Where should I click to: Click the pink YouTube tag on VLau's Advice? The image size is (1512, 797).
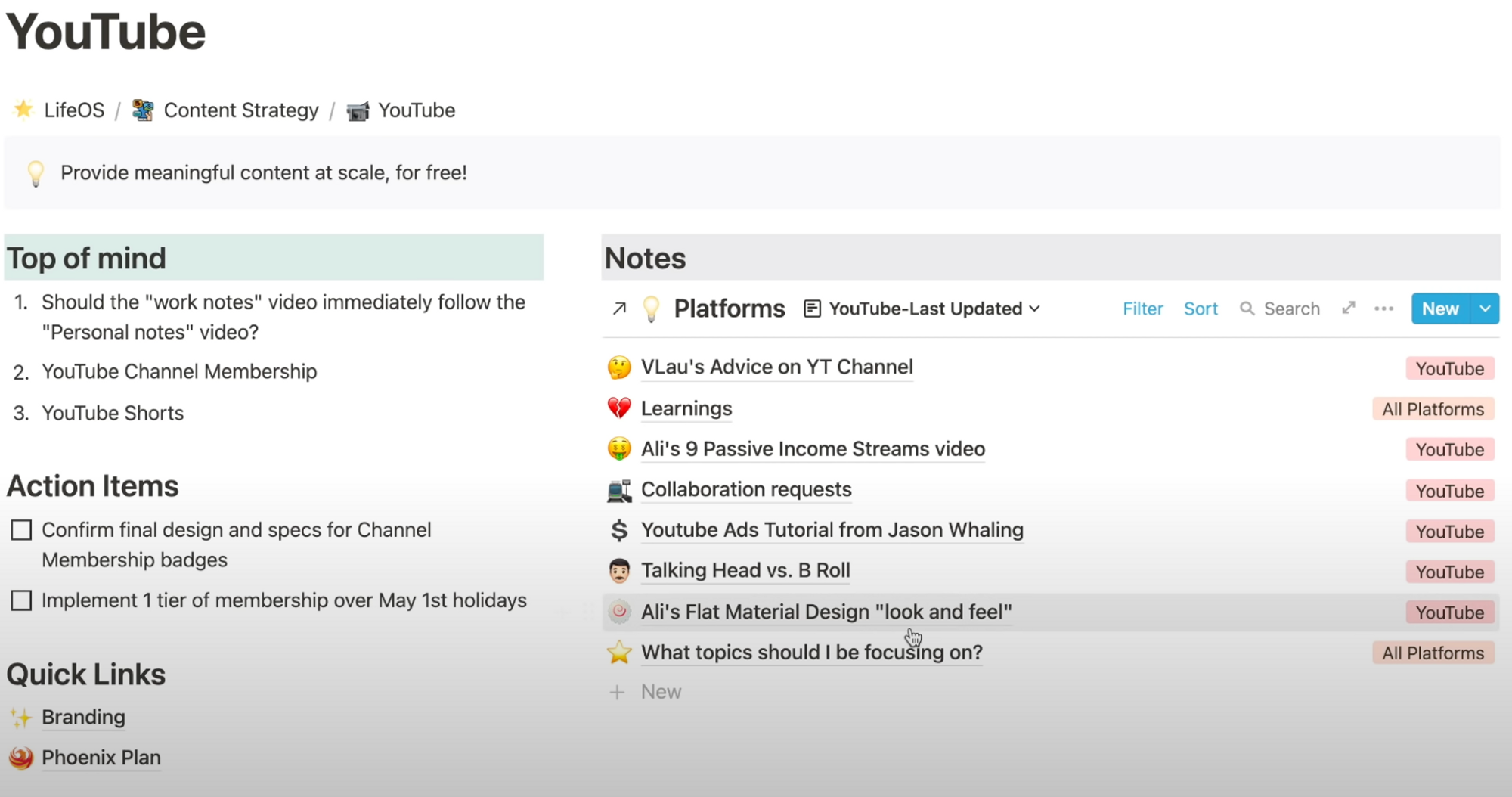(1449, 368)
